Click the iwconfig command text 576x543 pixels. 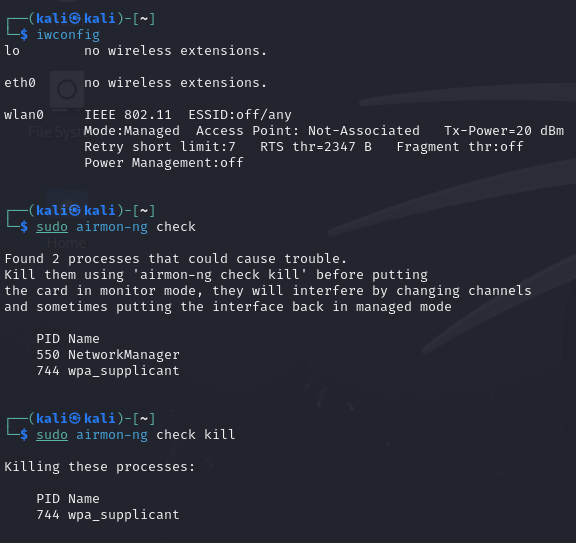(68, 35)
